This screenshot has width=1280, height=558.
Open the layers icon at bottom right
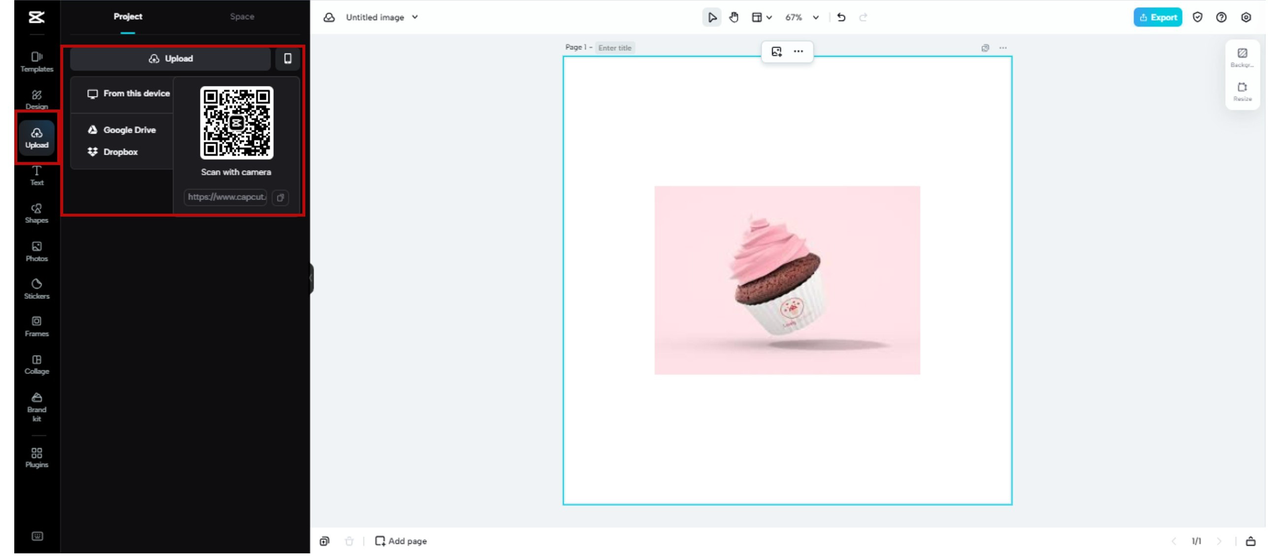click(1250, 541)
